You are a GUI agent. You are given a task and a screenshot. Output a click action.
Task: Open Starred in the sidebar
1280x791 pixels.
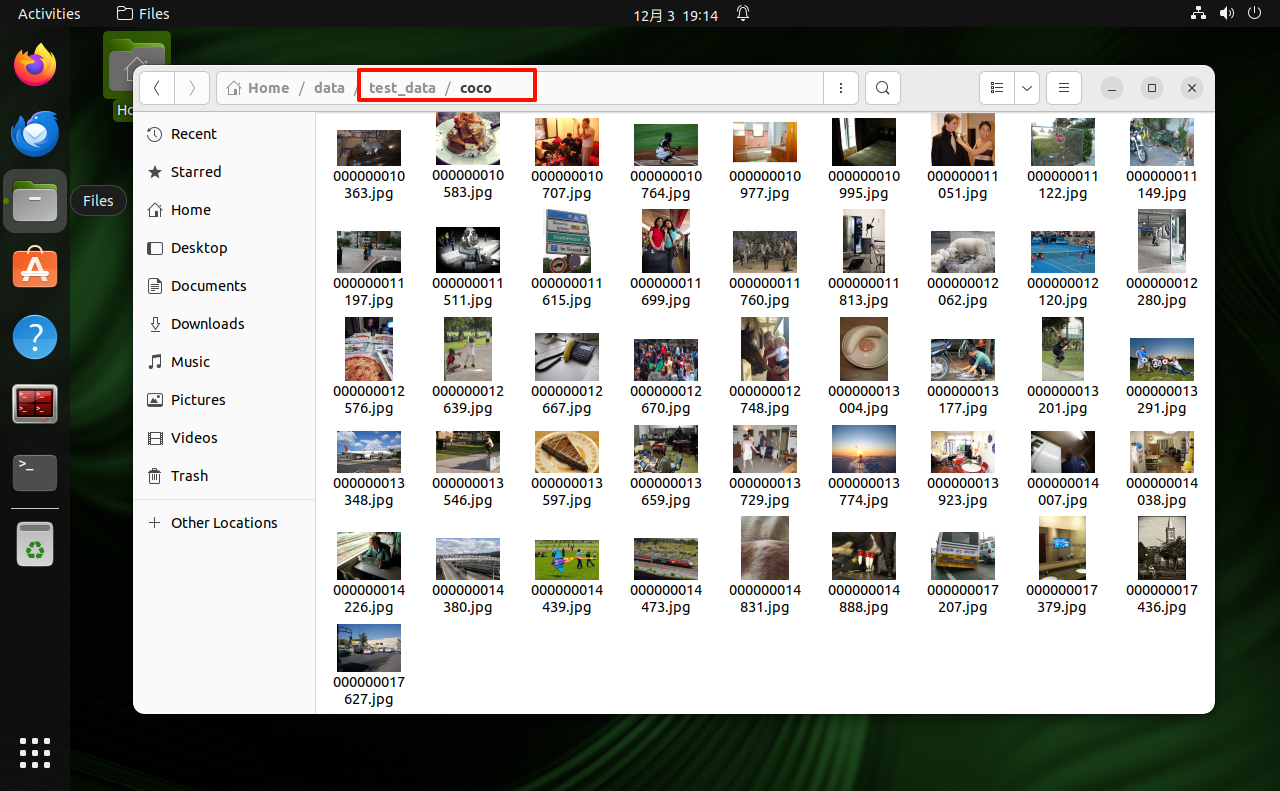click(225, 172)
